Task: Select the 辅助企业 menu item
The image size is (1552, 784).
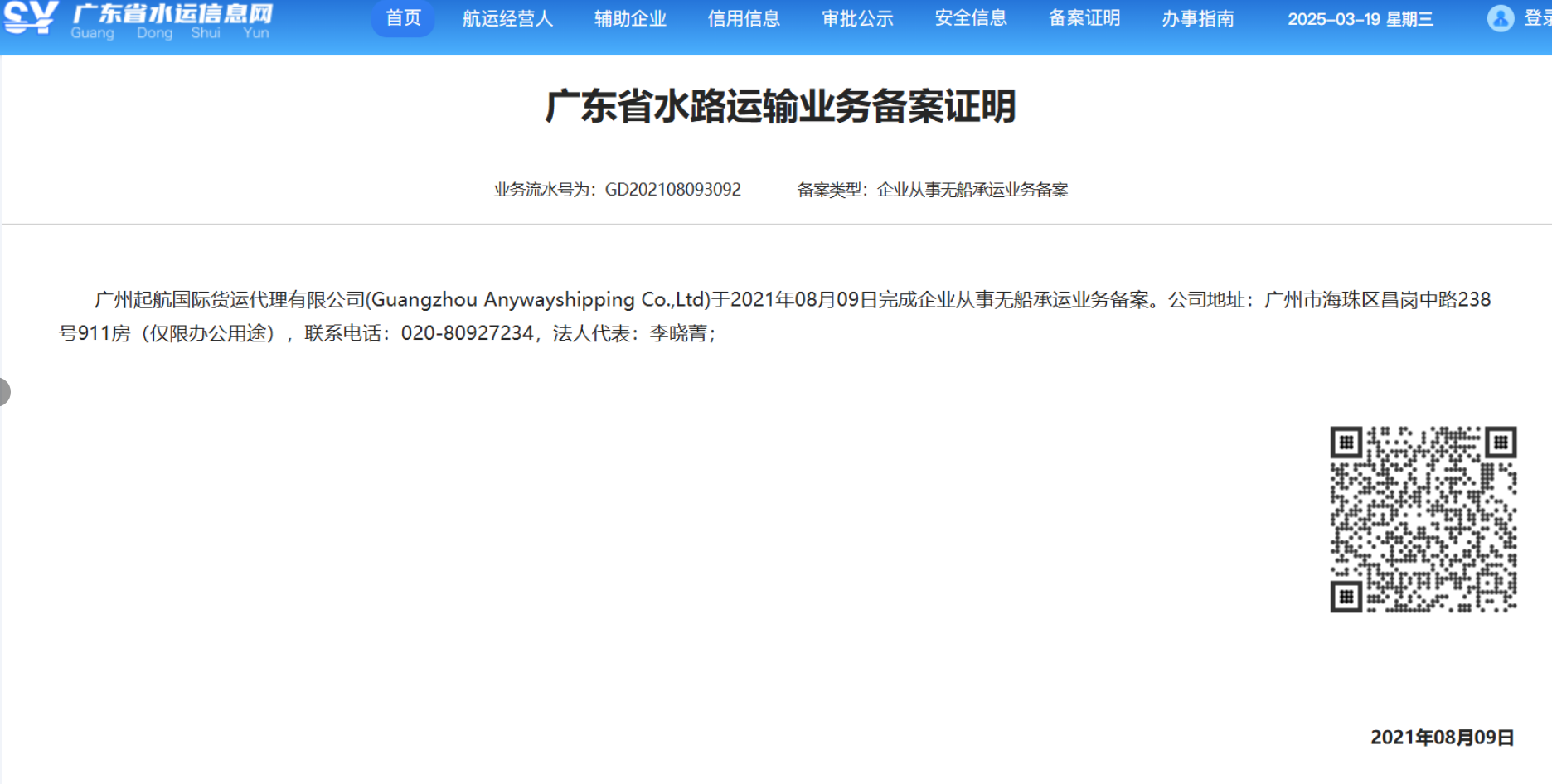Action: [x=630, y=18]
